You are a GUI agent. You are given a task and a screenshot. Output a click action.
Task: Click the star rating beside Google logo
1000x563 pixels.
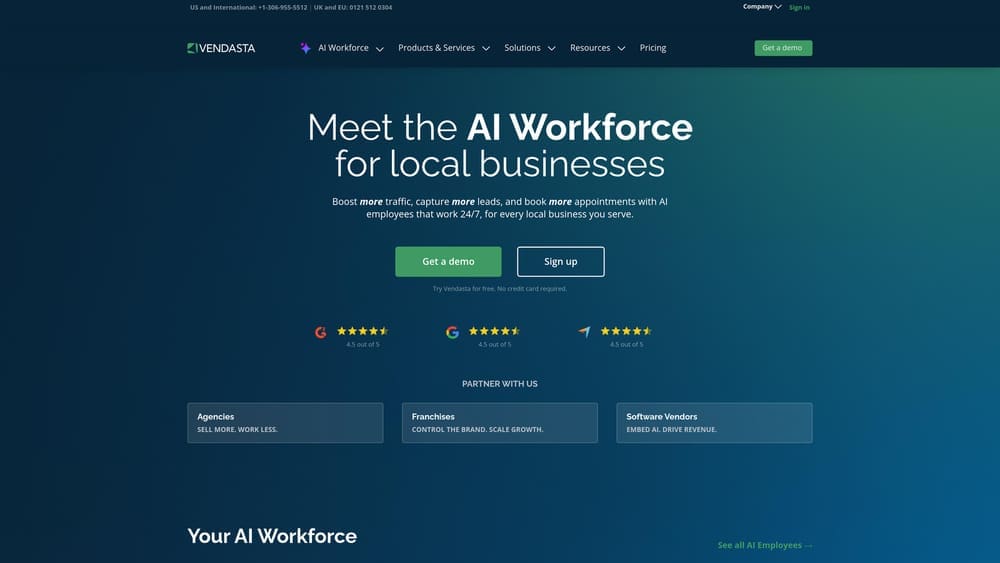point(494,331)
